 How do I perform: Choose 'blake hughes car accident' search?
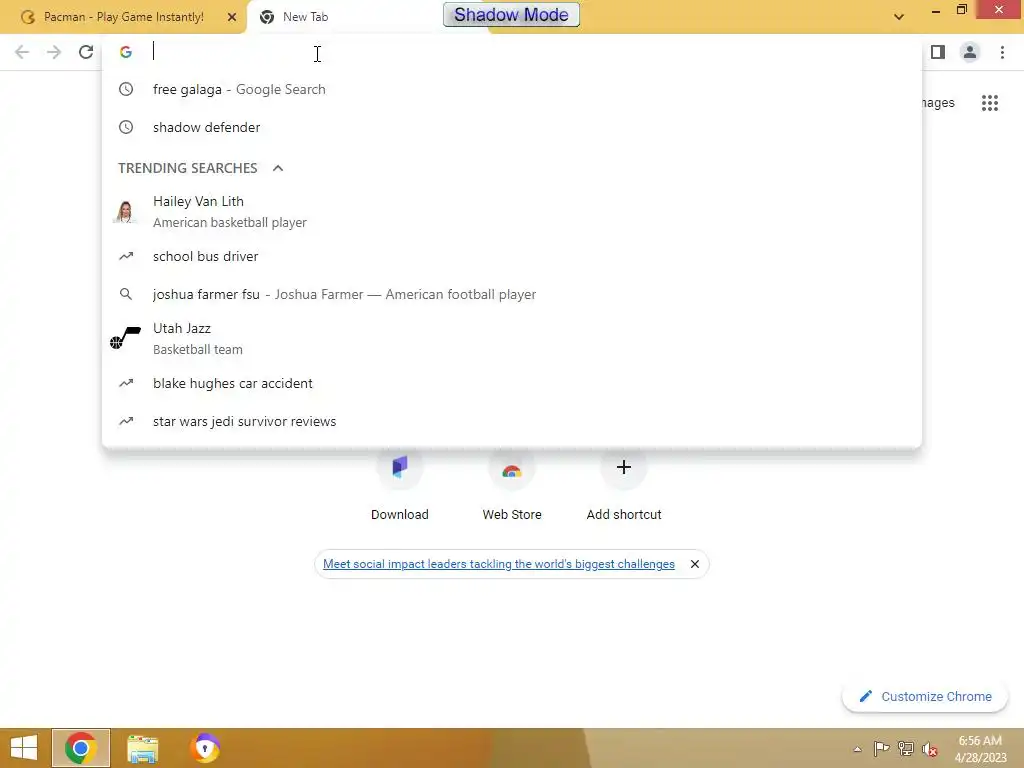coord(512,383)
